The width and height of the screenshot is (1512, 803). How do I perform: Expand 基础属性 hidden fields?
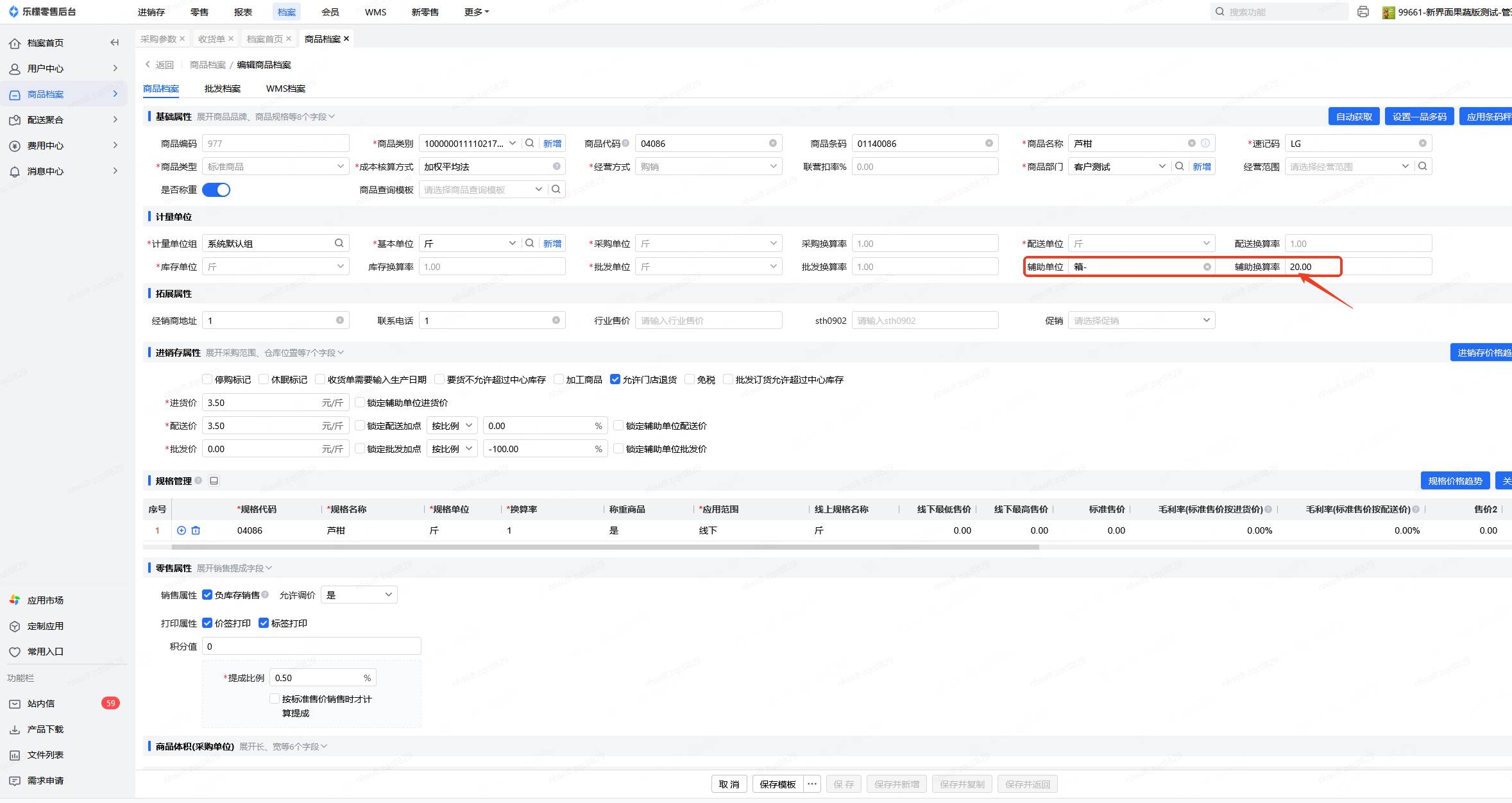pos(266,117)
